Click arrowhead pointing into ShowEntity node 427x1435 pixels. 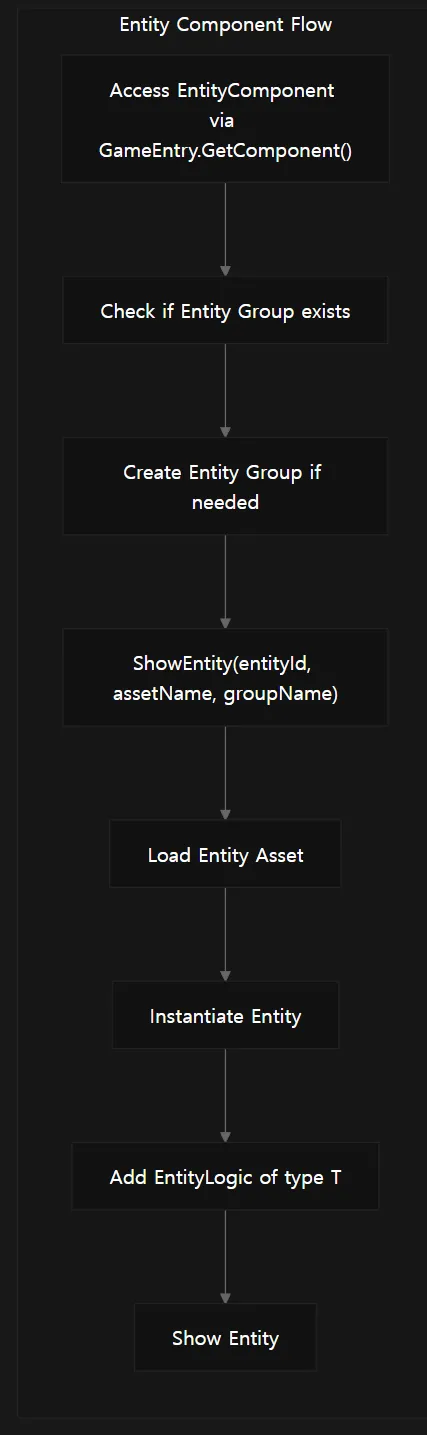225,622
